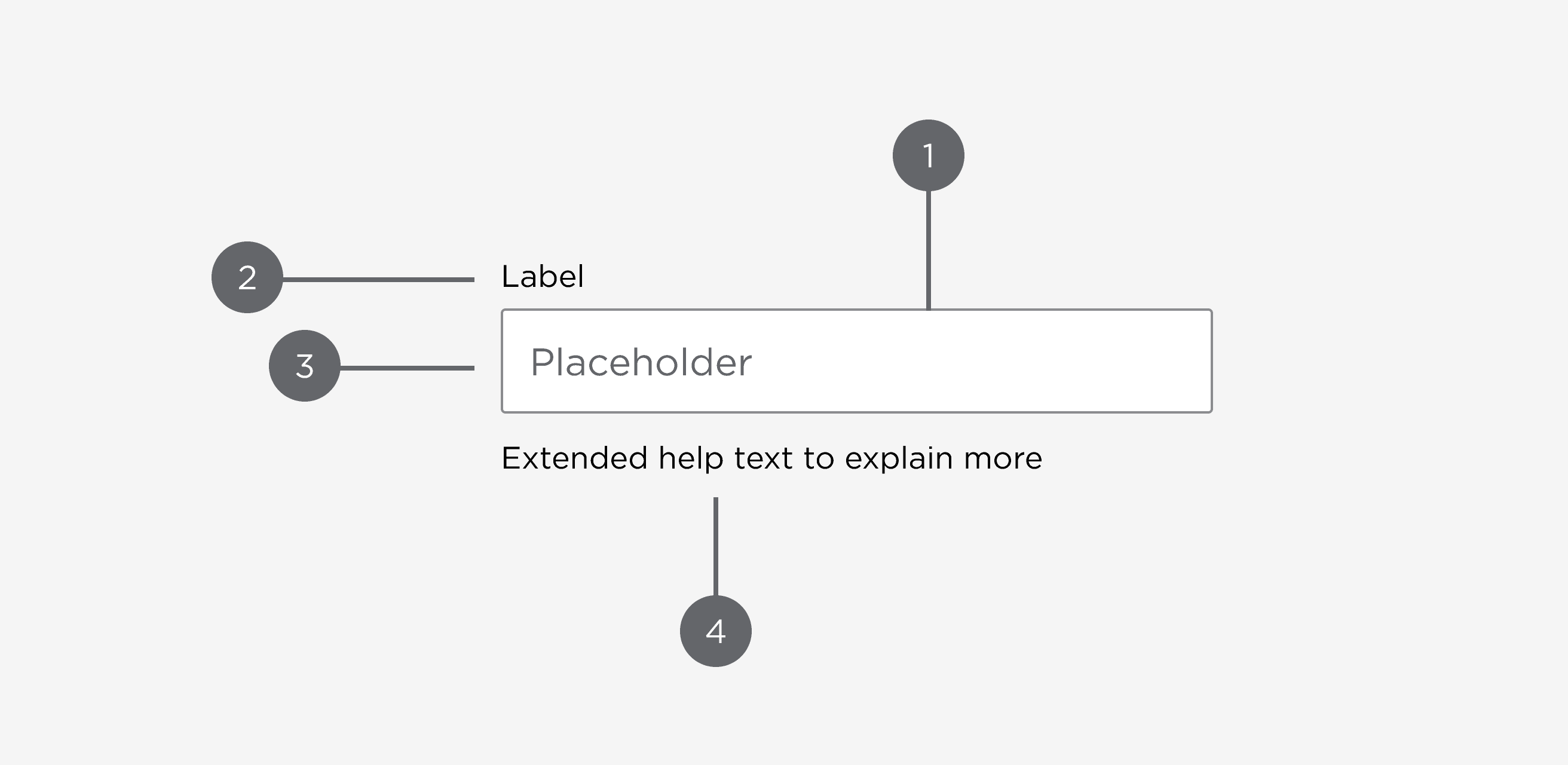Click the horizontal connector line beside badge 2

(378, 279)
